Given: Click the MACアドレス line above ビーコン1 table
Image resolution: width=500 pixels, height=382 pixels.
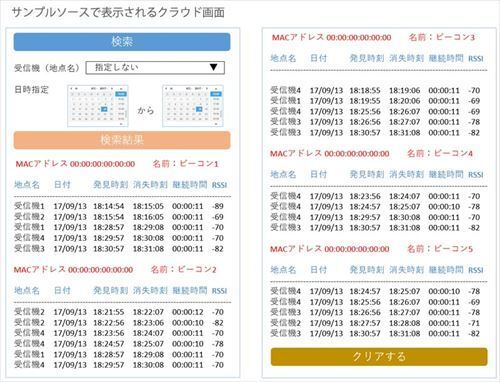Looking at the screenshot, I should click(75, 164).
